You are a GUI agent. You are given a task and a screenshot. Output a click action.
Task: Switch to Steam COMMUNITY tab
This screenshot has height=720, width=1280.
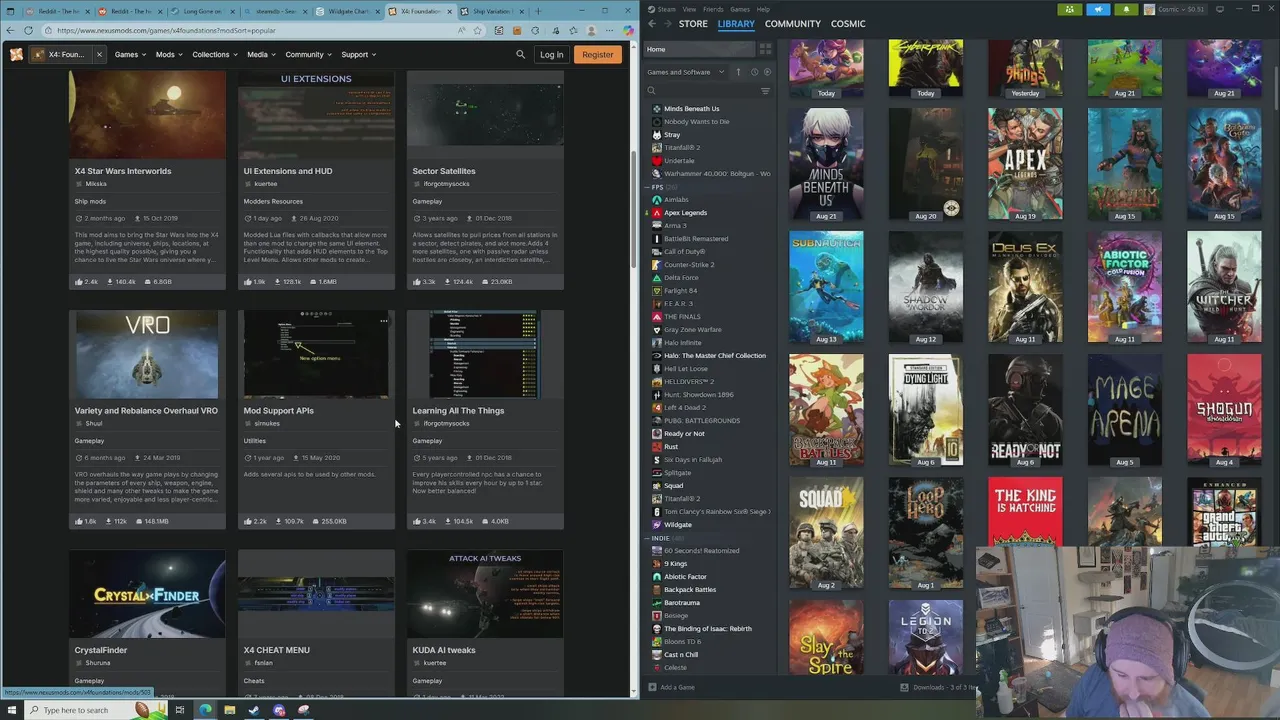coord(792,23)
